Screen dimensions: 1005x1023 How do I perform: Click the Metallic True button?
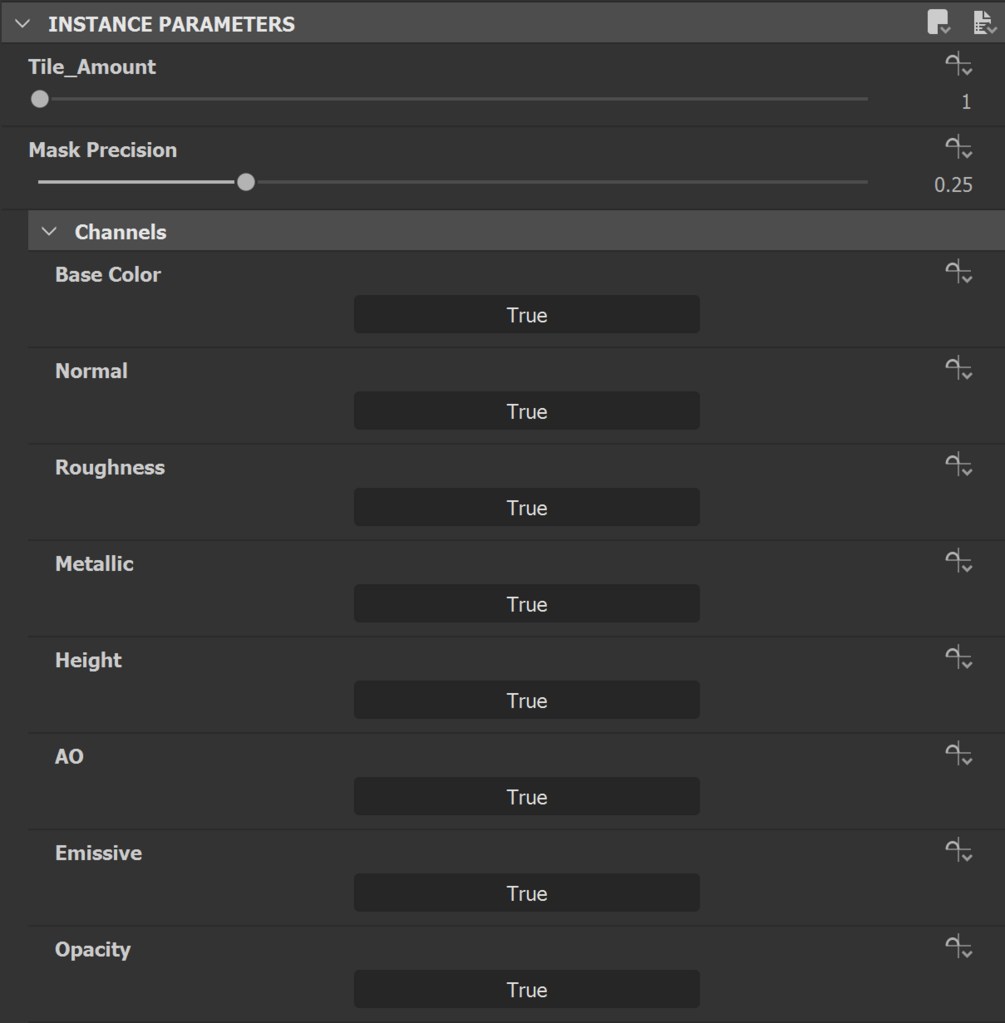click(526, 604)
